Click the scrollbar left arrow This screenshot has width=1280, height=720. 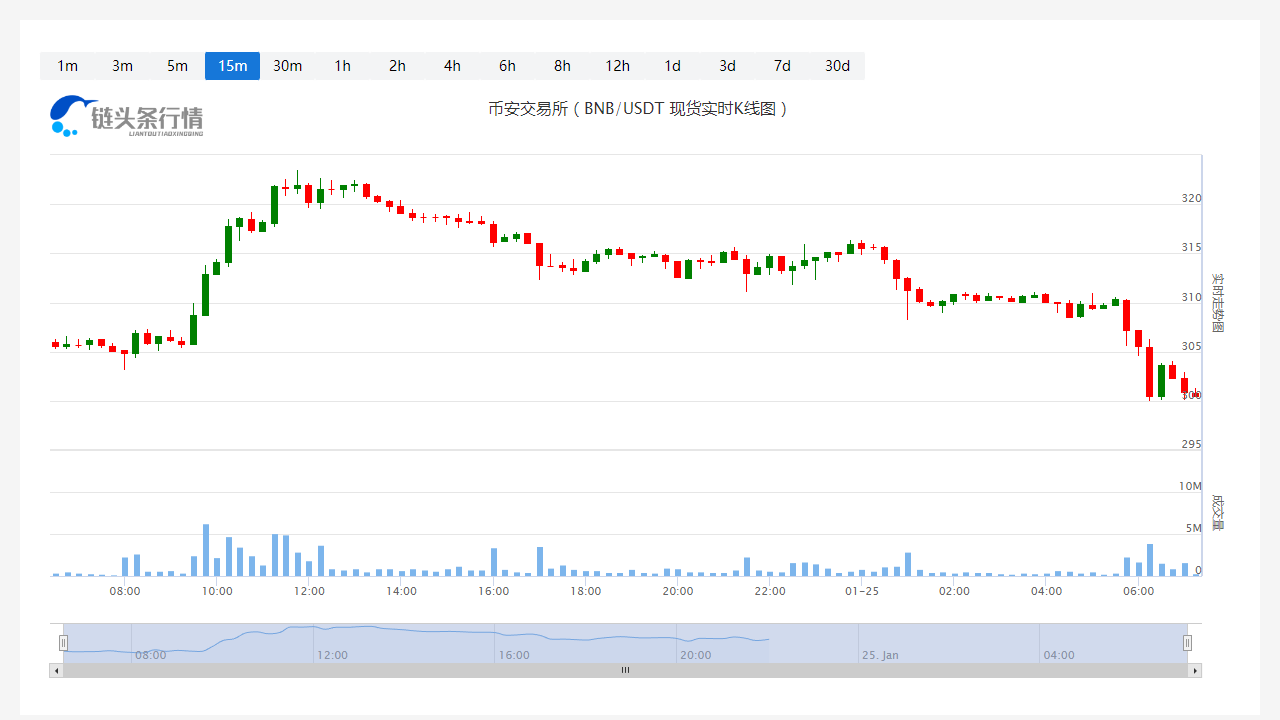tap(56, 670)
